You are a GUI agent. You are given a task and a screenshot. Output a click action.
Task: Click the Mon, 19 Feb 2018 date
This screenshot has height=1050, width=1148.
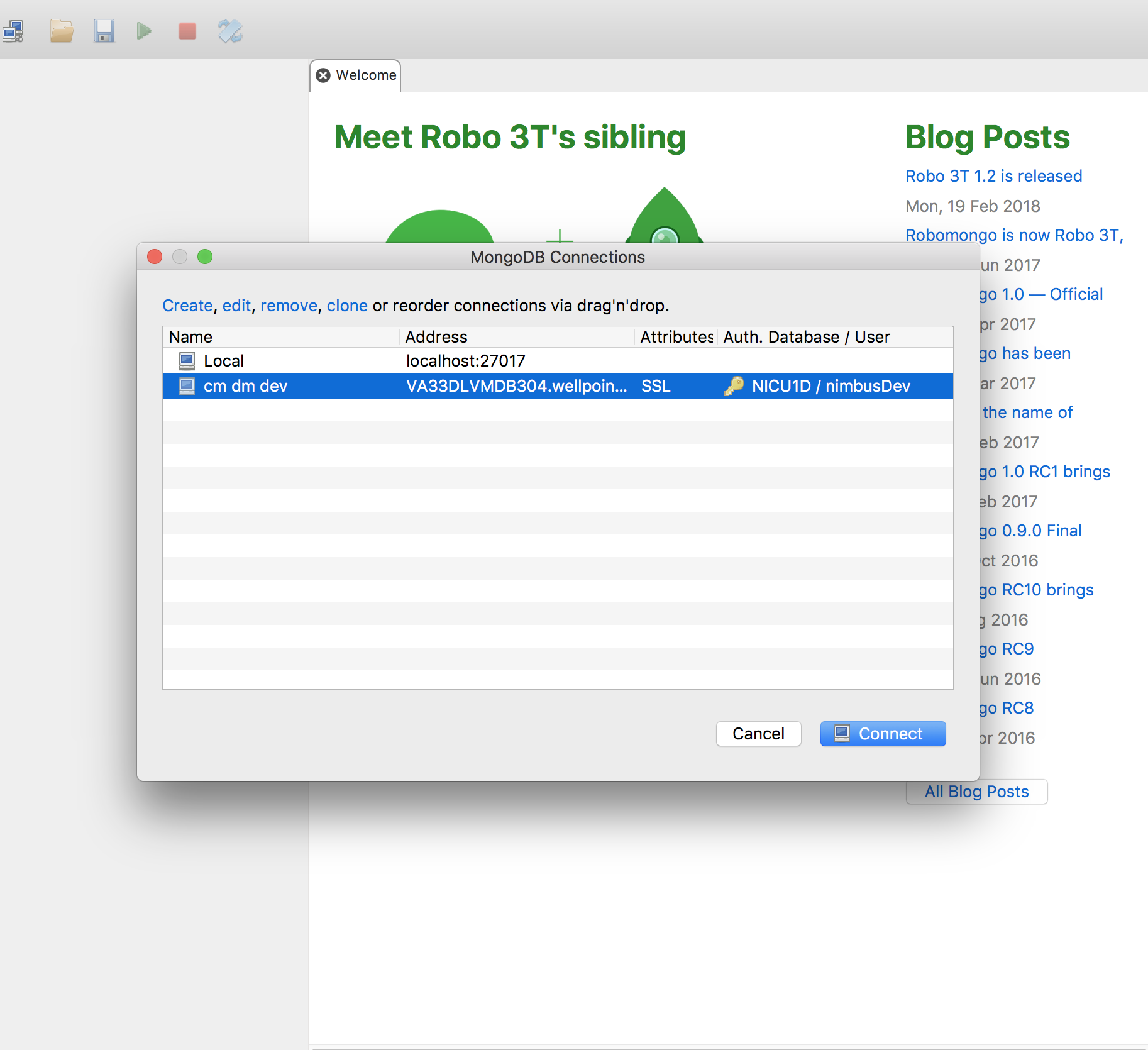pos(973,206)
